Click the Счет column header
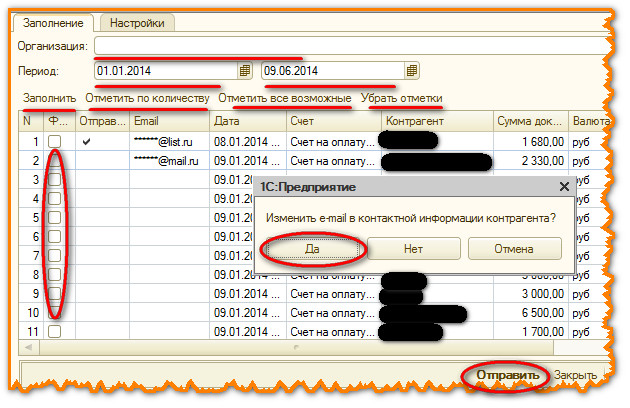 [334, 121]
